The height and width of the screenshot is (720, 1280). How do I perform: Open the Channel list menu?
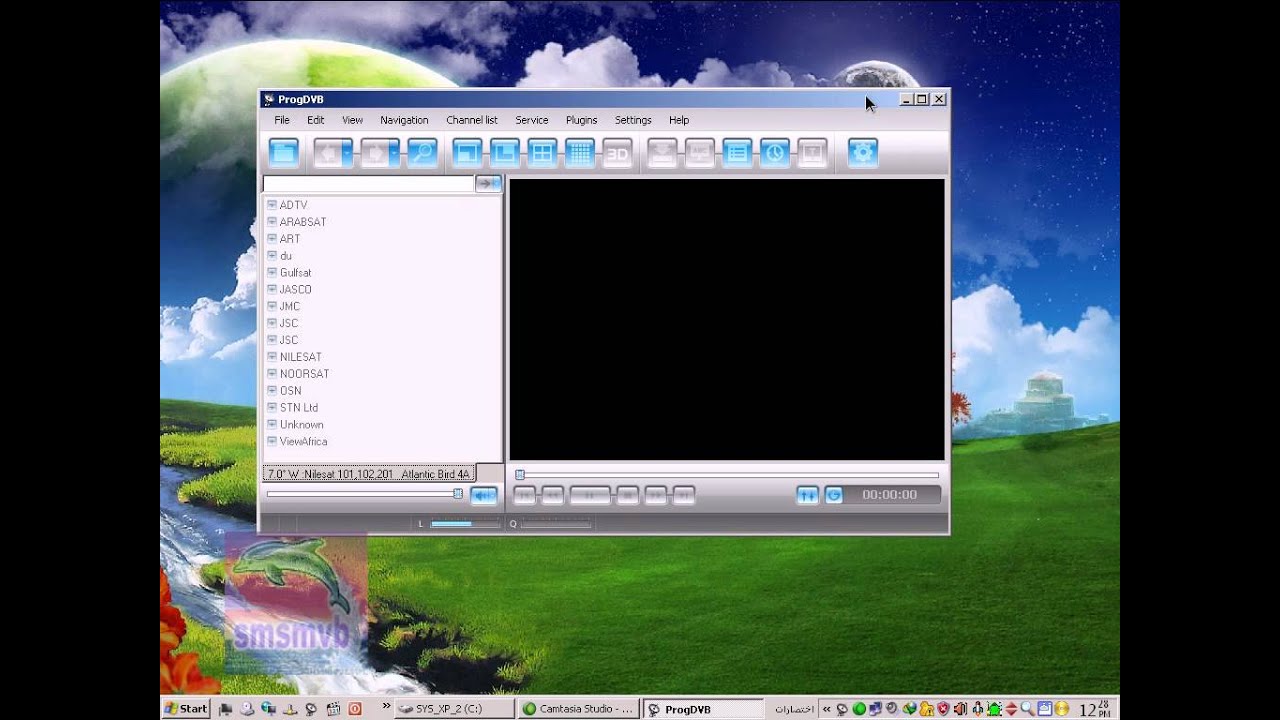(472, 120)
